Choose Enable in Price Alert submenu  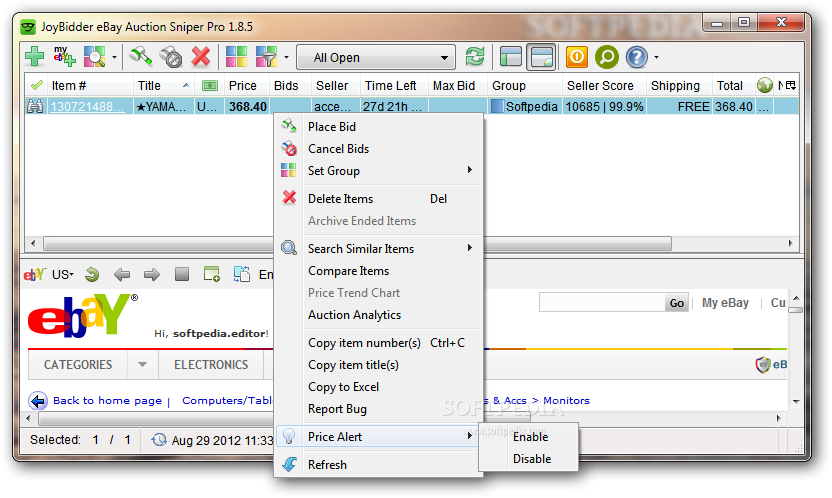(x=528, y=437)
